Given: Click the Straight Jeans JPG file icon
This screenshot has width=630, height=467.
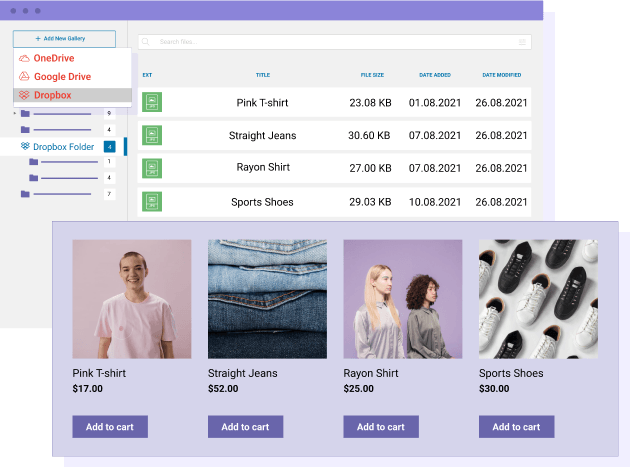Looking at the screenshot, I should (152, 135).
